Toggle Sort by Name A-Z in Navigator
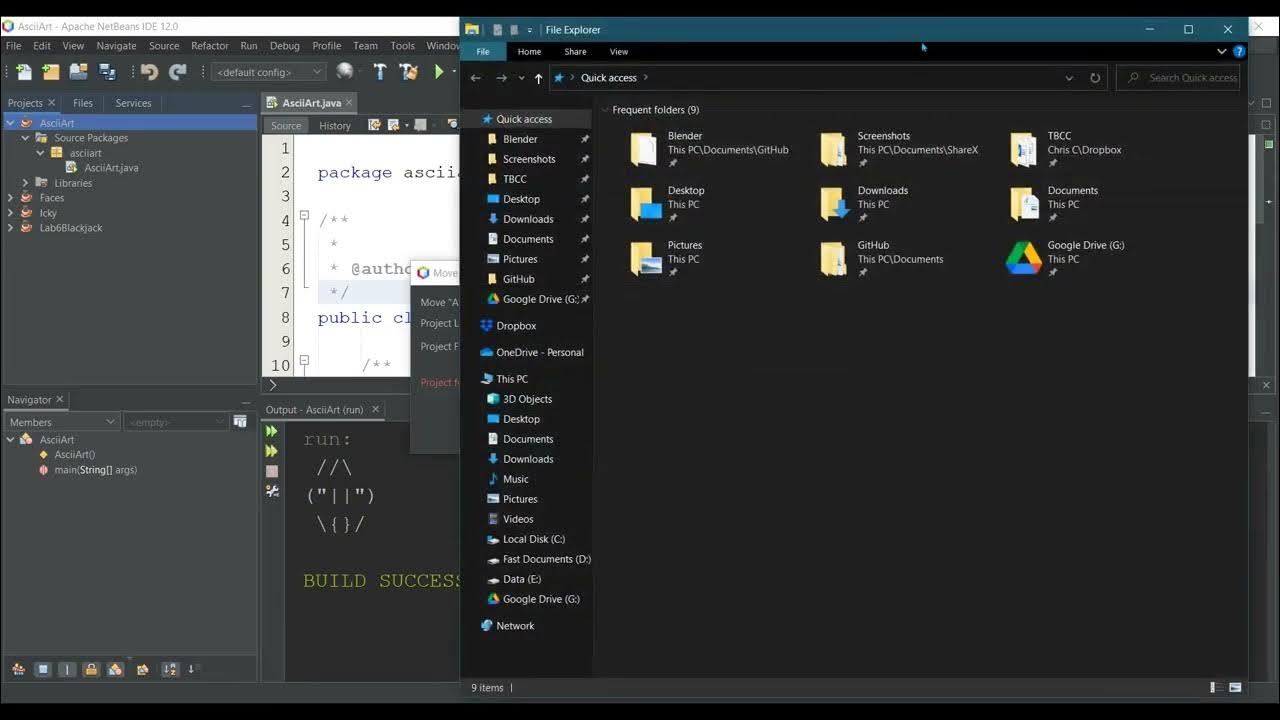The image size is (1280, 720). (170, 669)
